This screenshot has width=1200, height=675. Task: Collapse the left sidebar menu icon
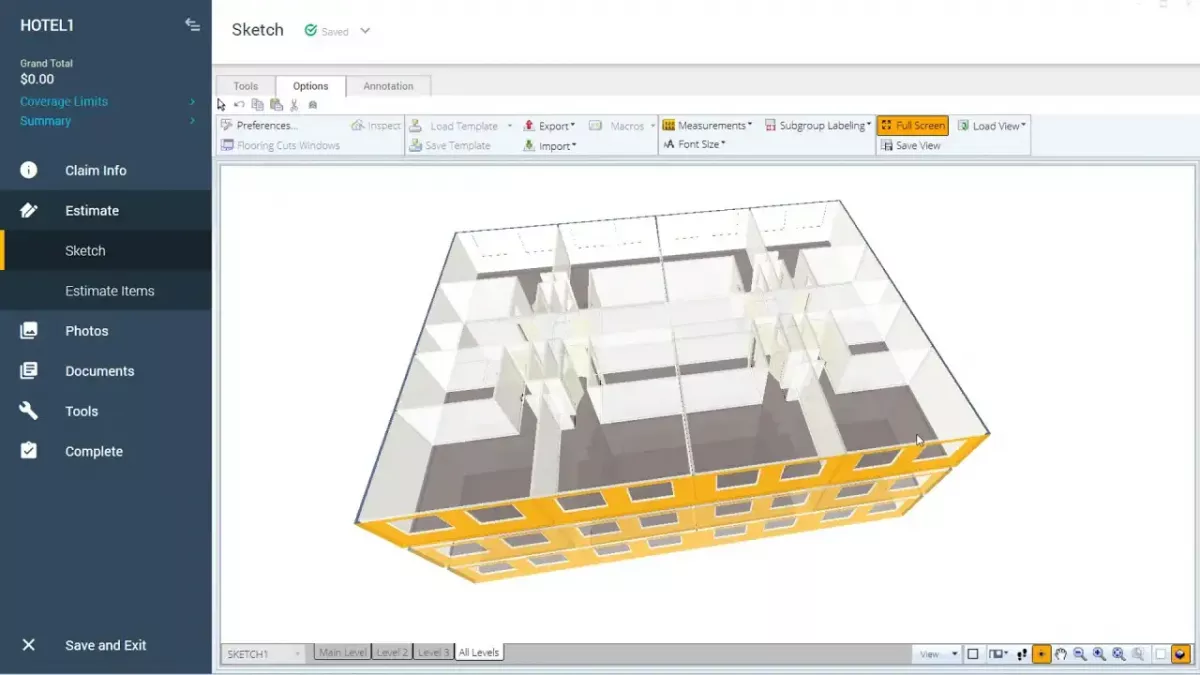click(192, 25)
